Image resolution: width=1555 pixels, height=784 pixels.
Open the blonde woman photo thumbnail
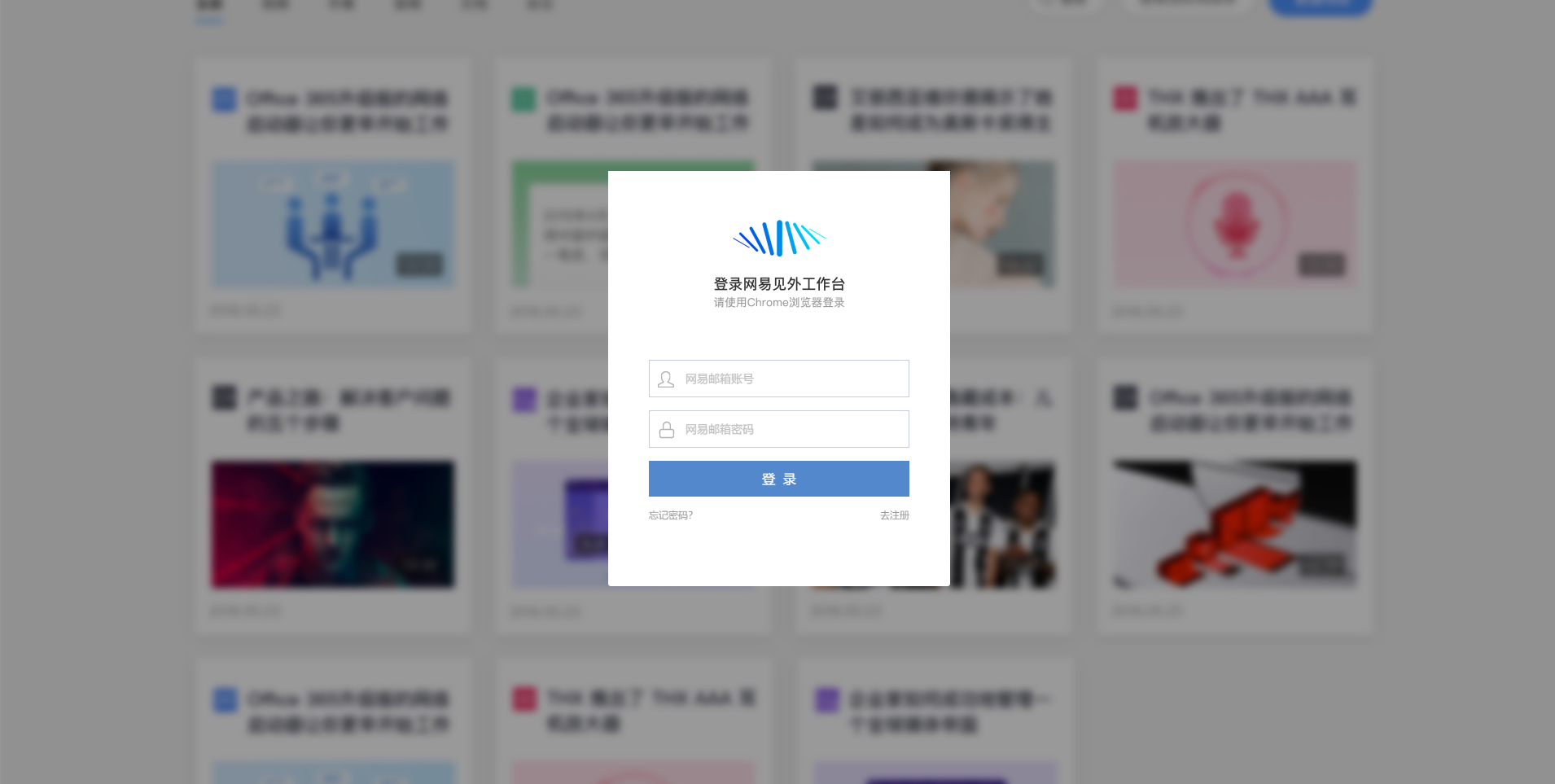coord(1002,225)
